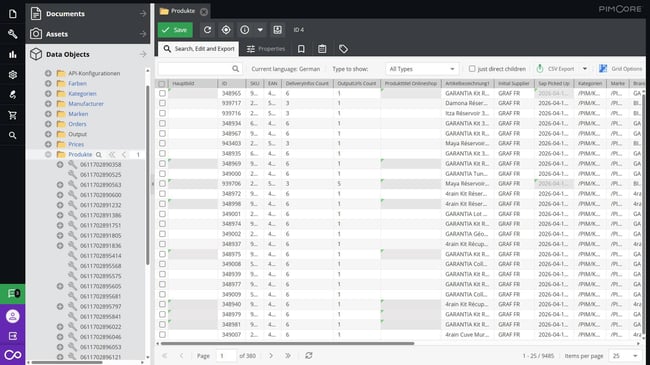Reload the Produkte object
650x365 pixels.
207,30
